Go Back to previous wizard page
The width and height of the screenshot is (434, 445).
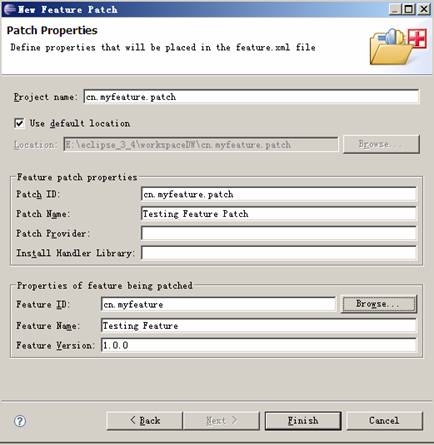coord(145,421)
